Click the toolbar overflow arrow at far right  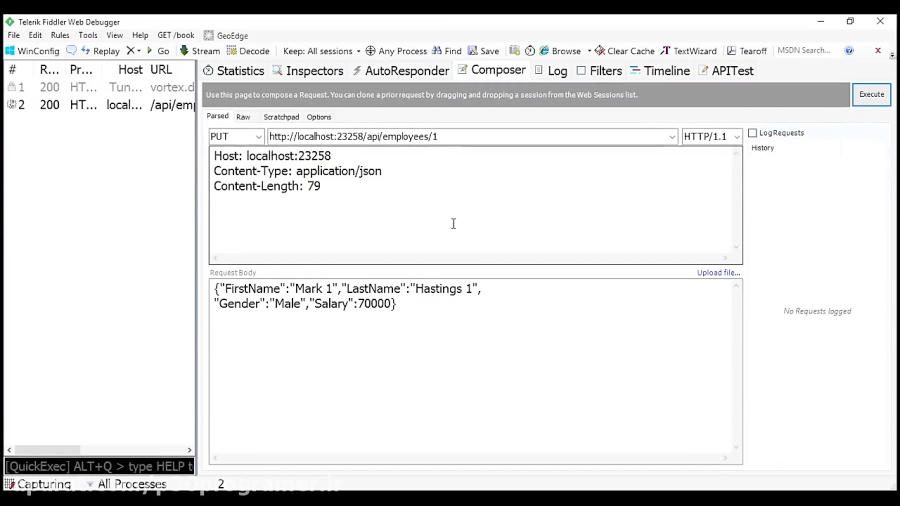[x=892, y=55]
